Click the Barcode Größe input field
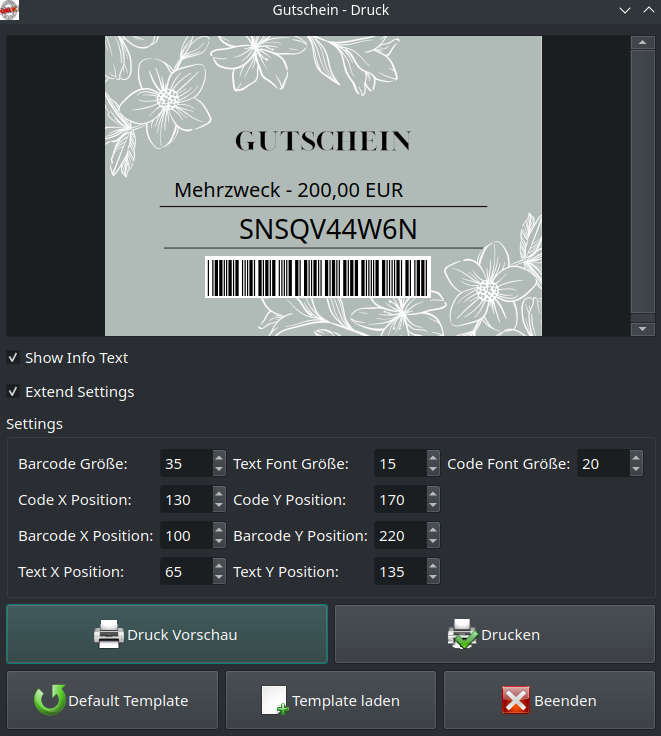This screenshot has height=736, width=661. 186,463
